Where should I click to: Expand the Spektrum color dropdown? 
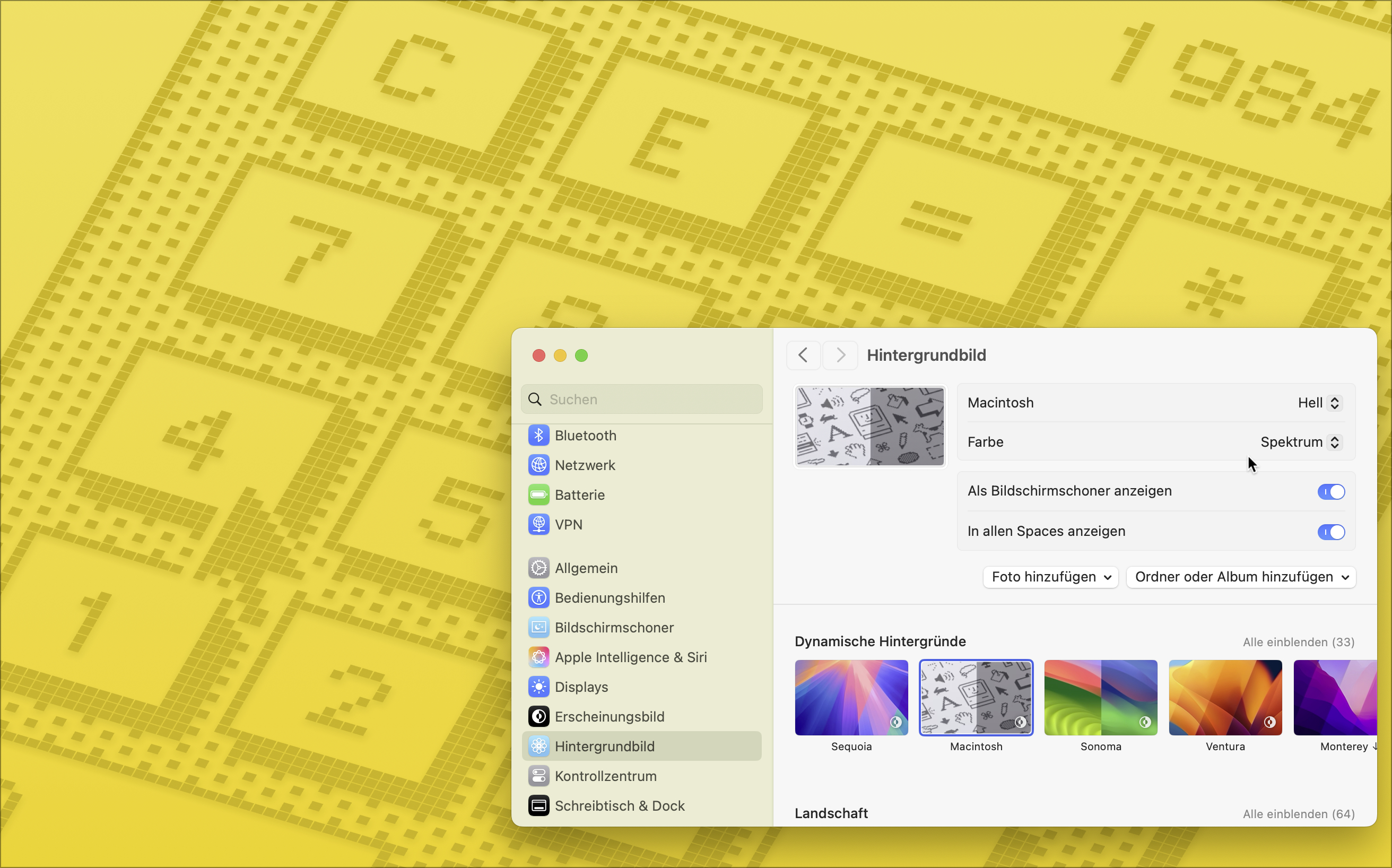point(1300,442)
